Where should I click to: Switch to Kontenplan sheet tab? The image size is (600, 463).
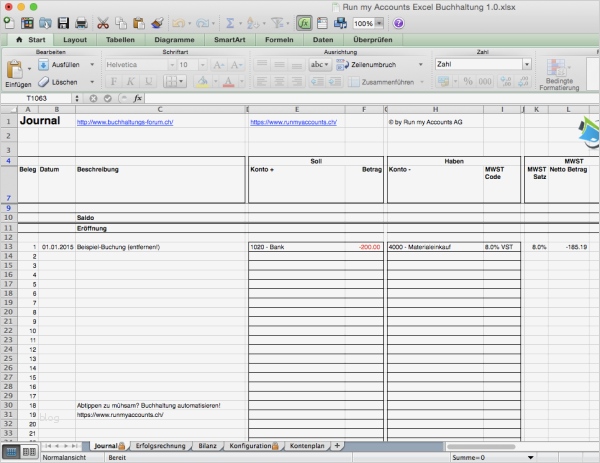coord(307,446)
